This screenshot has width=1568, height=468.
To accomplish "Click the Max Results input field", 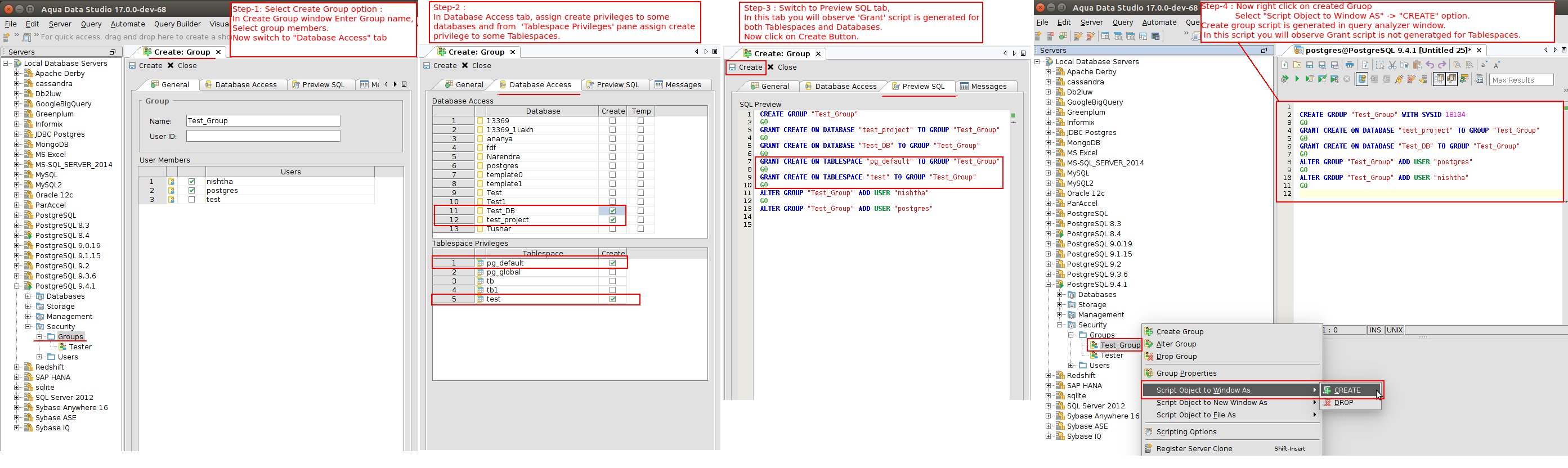I will 1521,80.
